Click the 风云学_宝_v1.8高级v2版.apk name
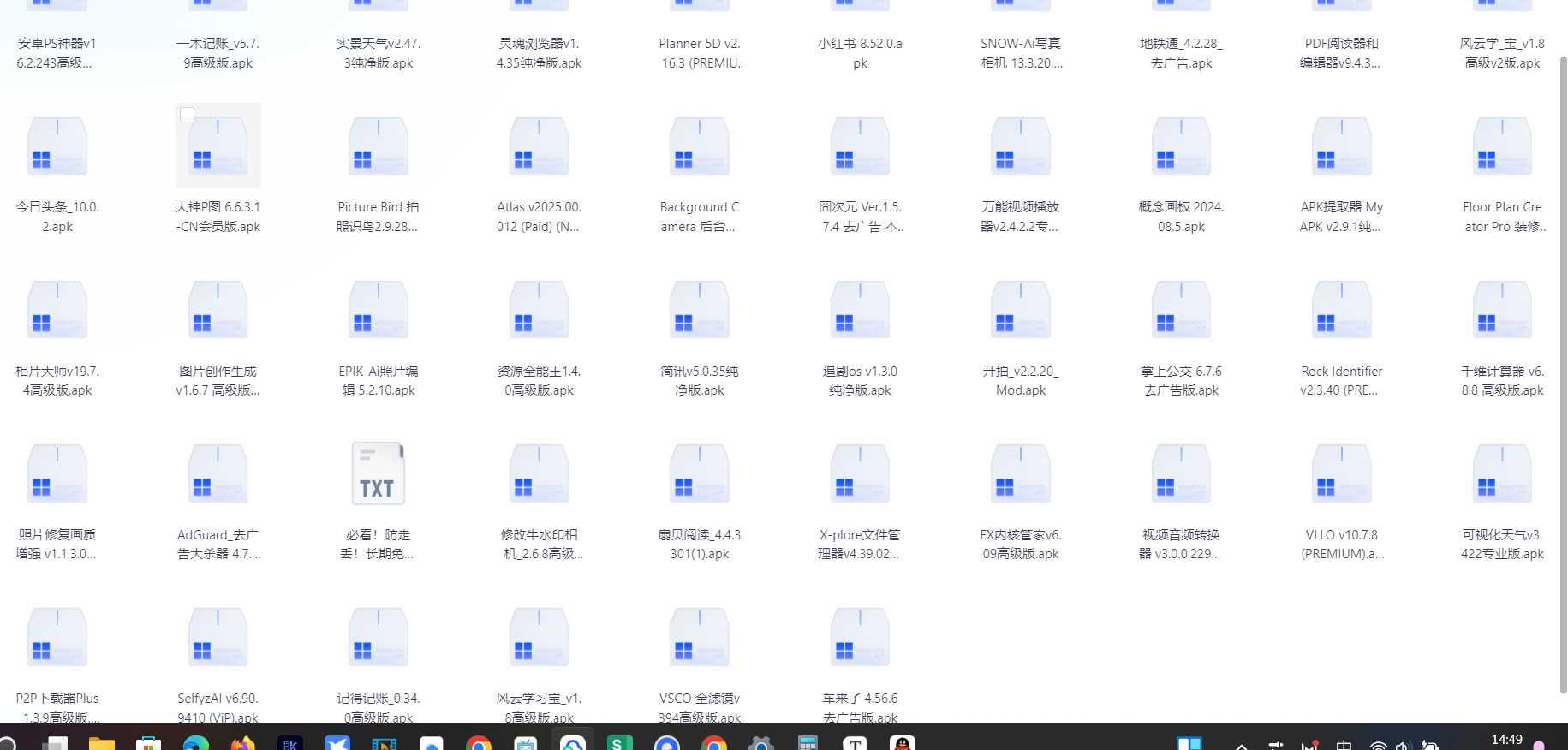This screenshot has width=1568, height=750. point(1502,53)
